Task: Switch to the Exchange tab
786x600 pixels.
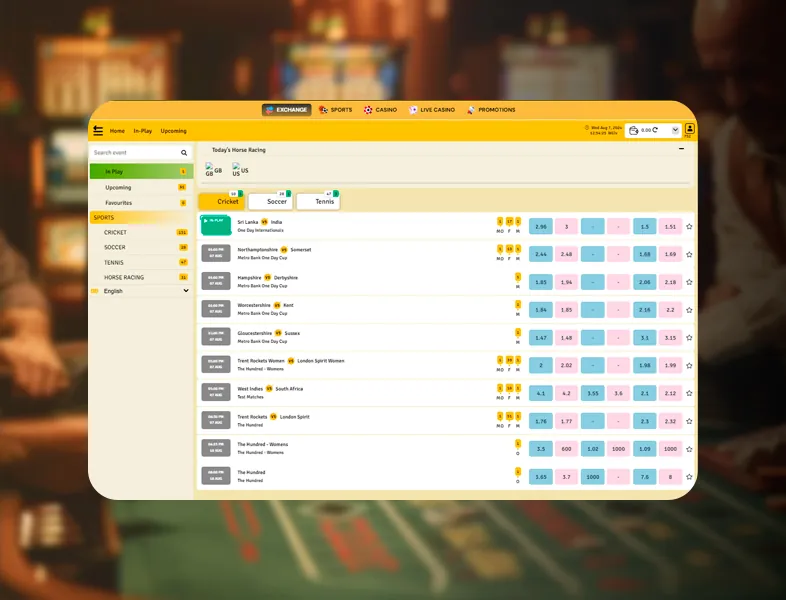Action: point(286,110)
